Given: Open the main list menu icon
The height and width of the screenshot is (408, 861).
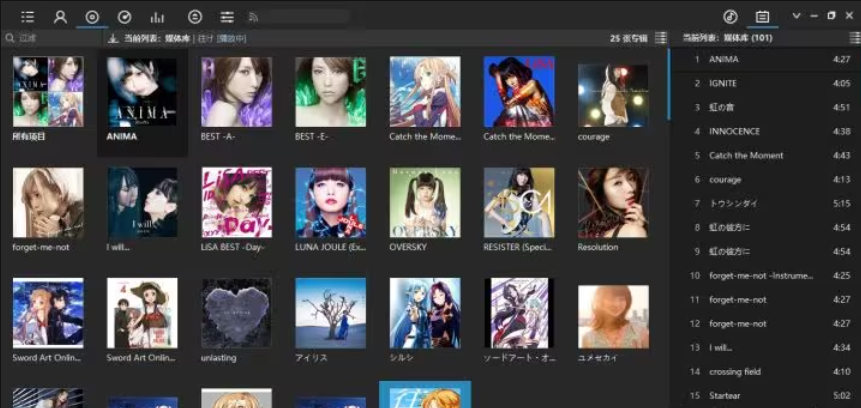Looking at the screenshot, I should pyautogui.click(x=27, y=17).
